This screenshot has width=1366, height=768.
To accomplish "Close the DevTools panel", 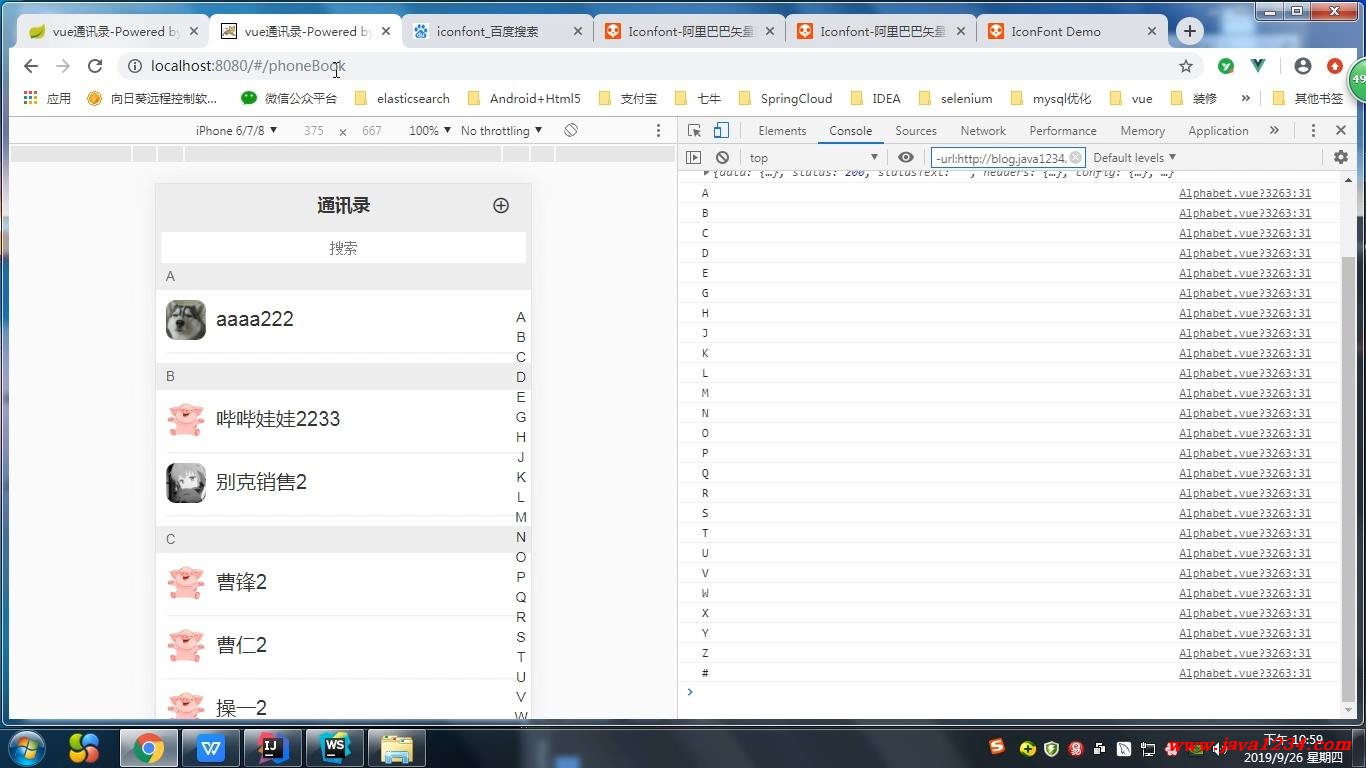I will pyautogui.click(x=1341, y=130).
